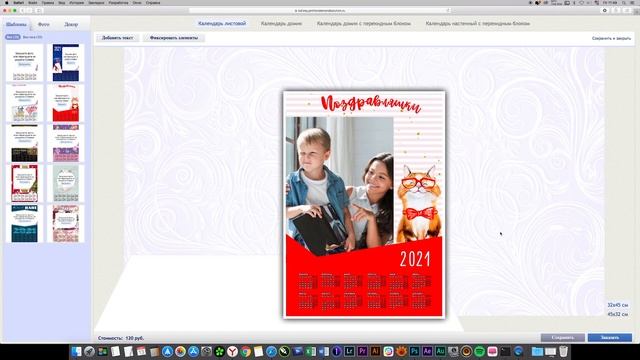640x360 pixels.
Task: Open Adobe Audition from the Dock
Action: pos(440,351)
